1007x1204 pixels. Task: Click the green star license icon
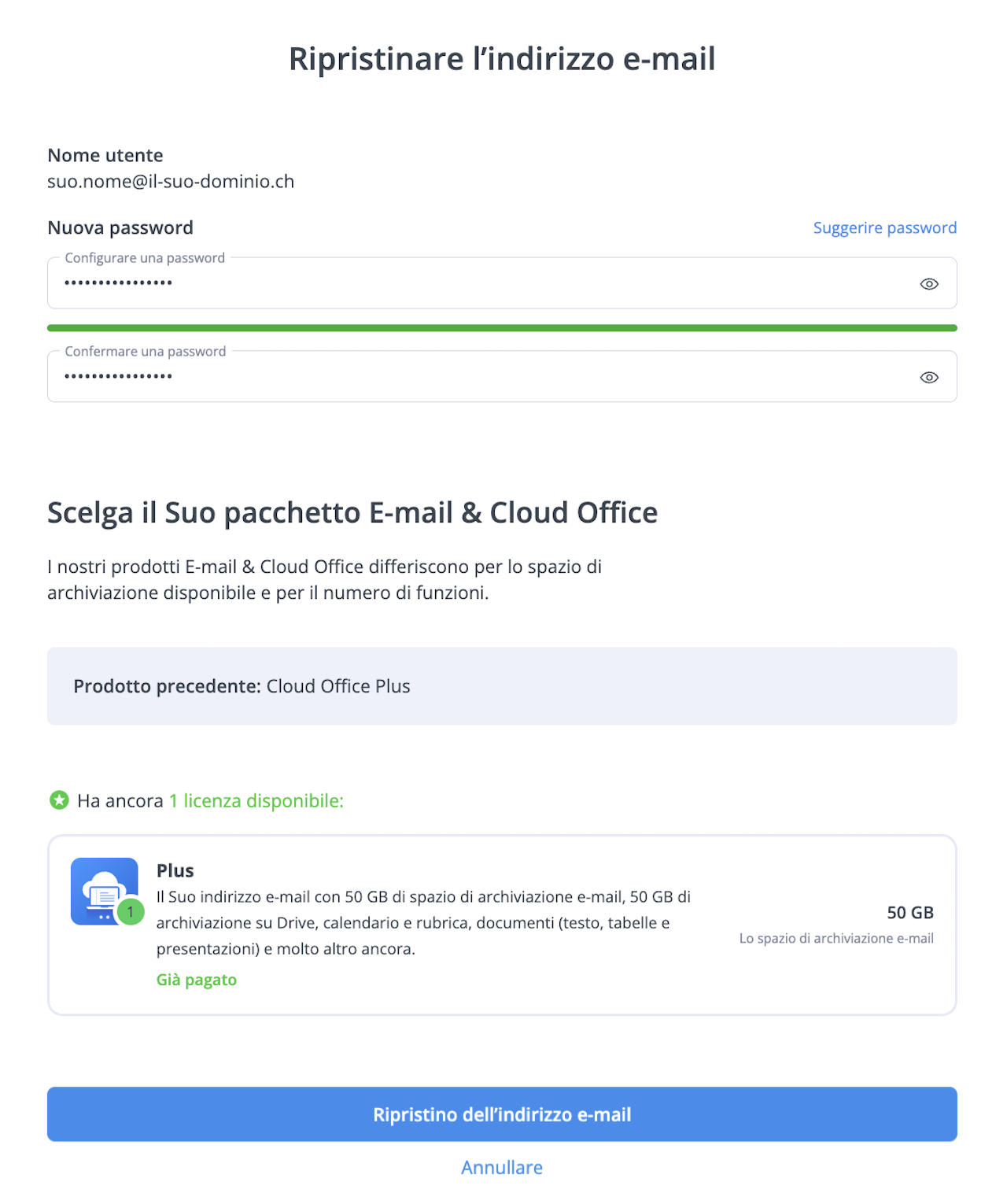[x=59, y=800]
